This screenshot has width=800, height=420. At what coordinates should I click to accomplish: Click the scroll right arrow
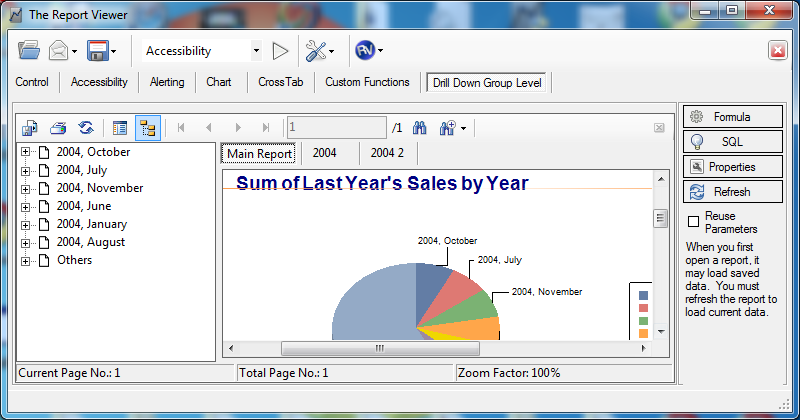(643, 349)
